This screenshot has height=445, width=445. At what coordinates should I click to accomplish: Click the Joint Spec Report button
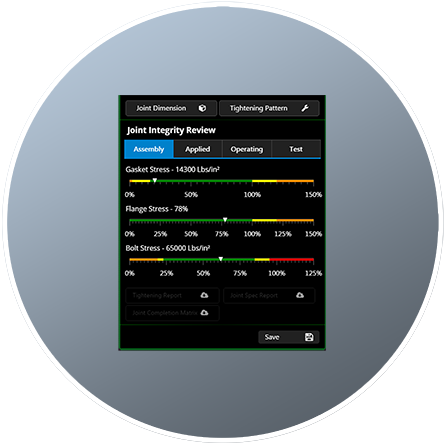click(x=269, y=295)
